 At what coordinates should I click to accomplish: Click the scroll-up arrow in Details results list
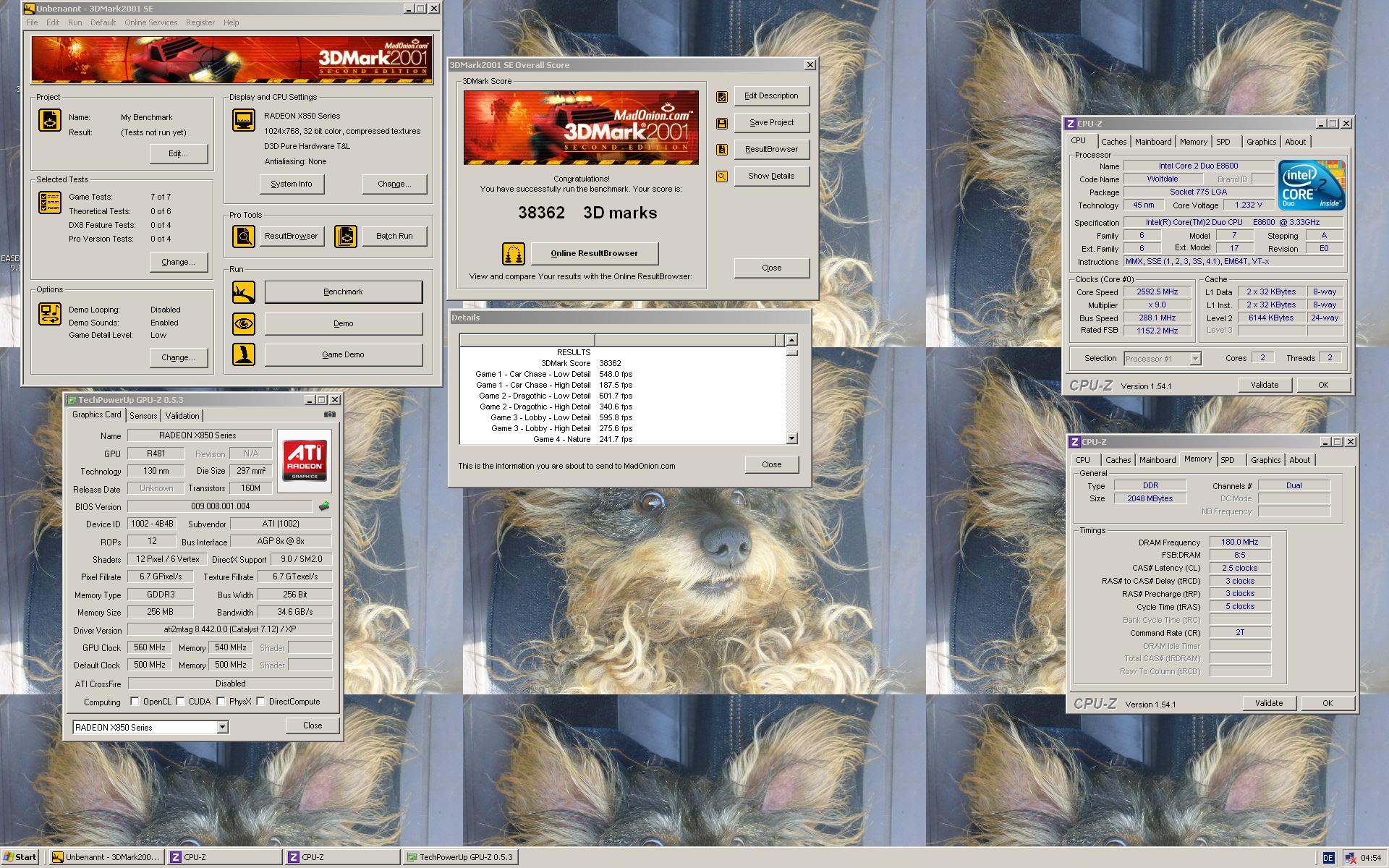791,340
